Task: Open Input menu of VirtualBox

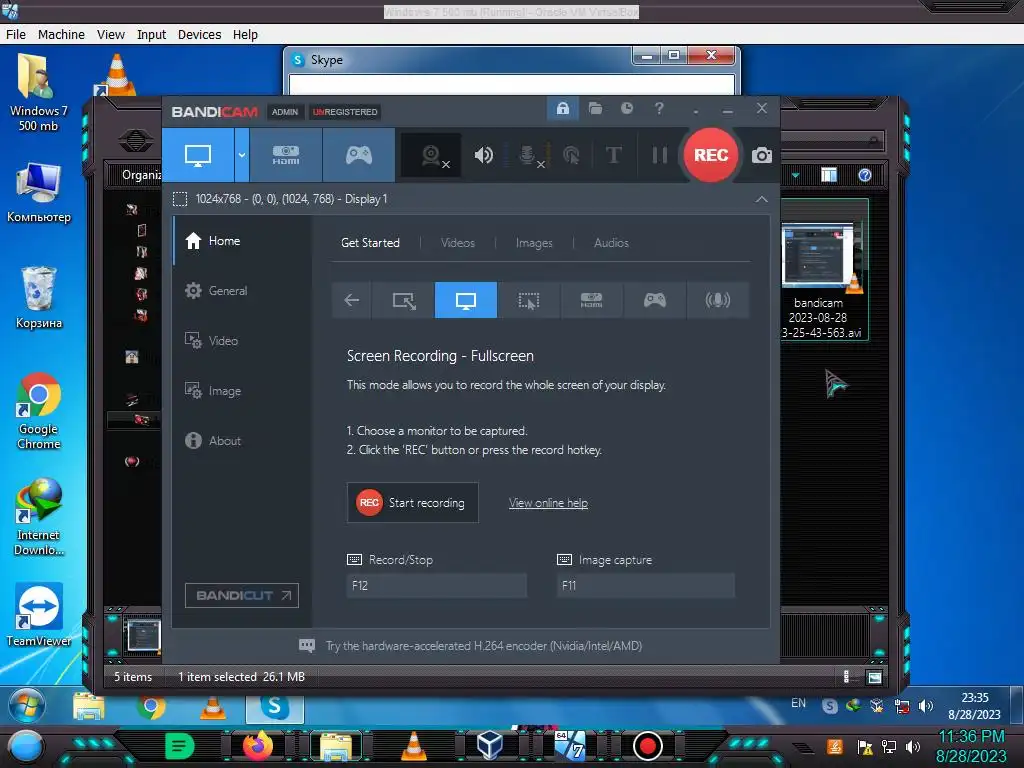Action: [x=152, y=35]
